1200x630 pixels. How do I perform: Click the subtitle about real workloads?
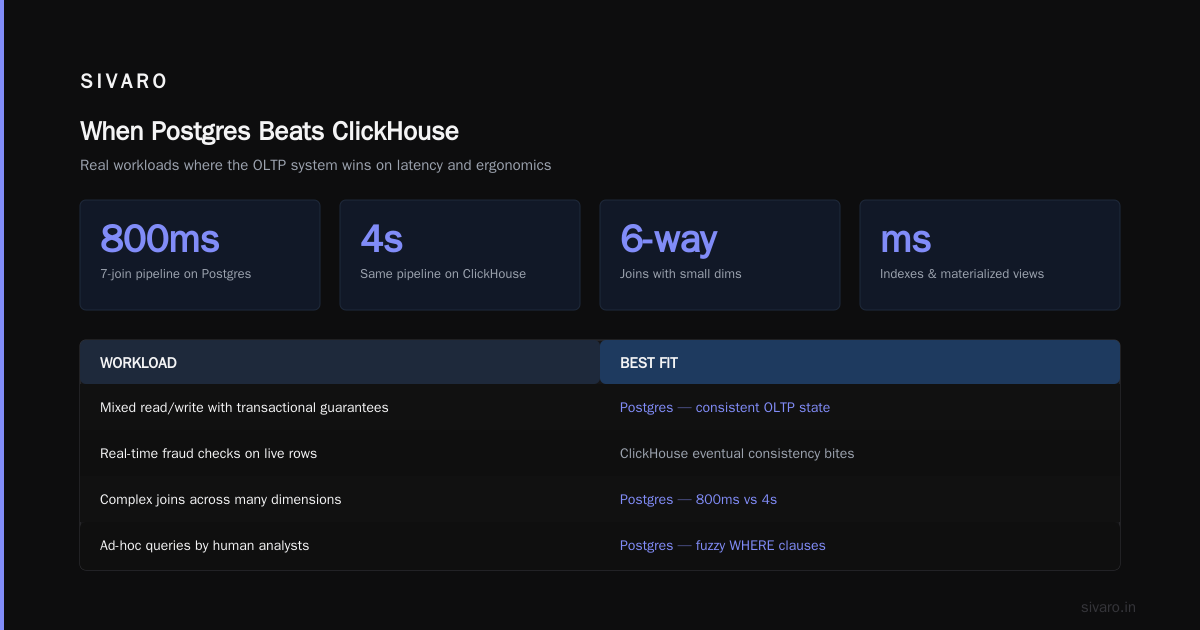315,165
